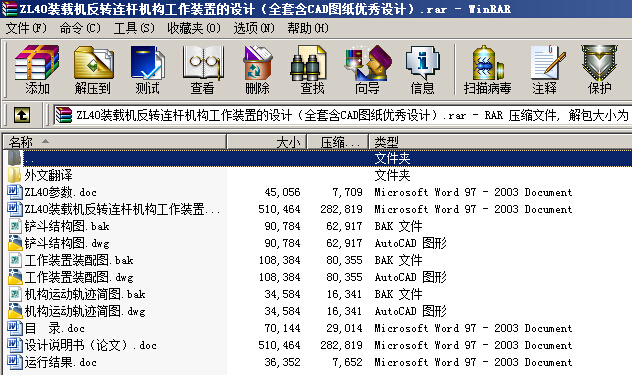Open the 工具(S) menu

[x=134, y=28]
